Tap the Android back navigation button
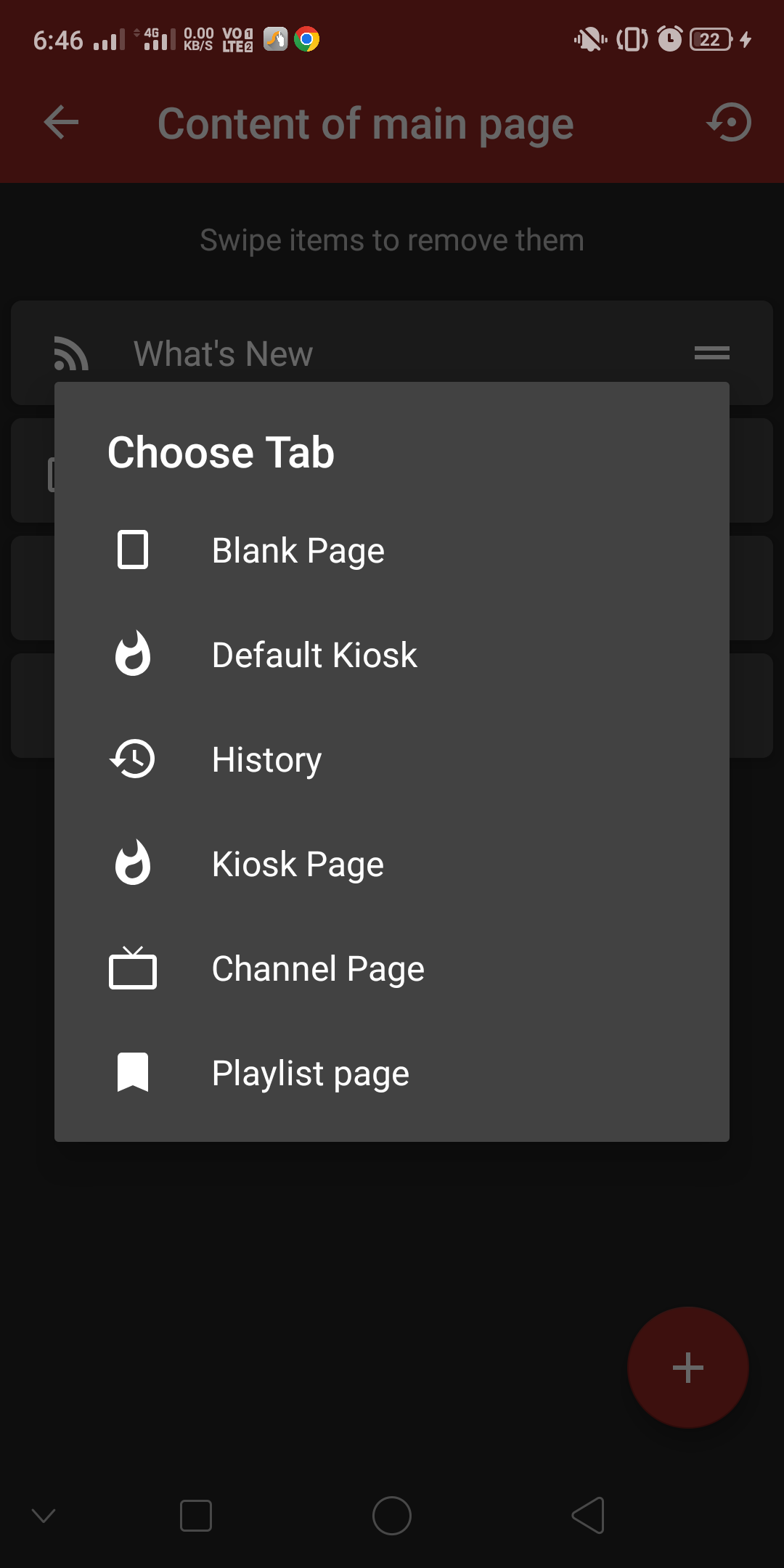Image resolution: width=784 pixels, height=1568 pixels. click(588, 1516)
